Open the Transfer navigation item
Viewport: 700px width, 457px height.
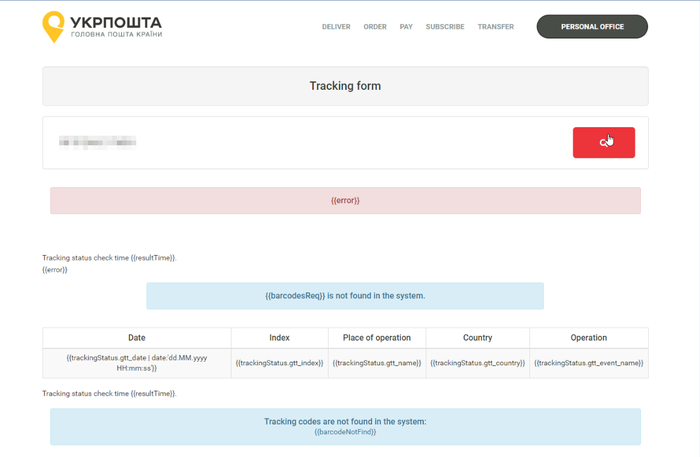click(x=496, y=27)
